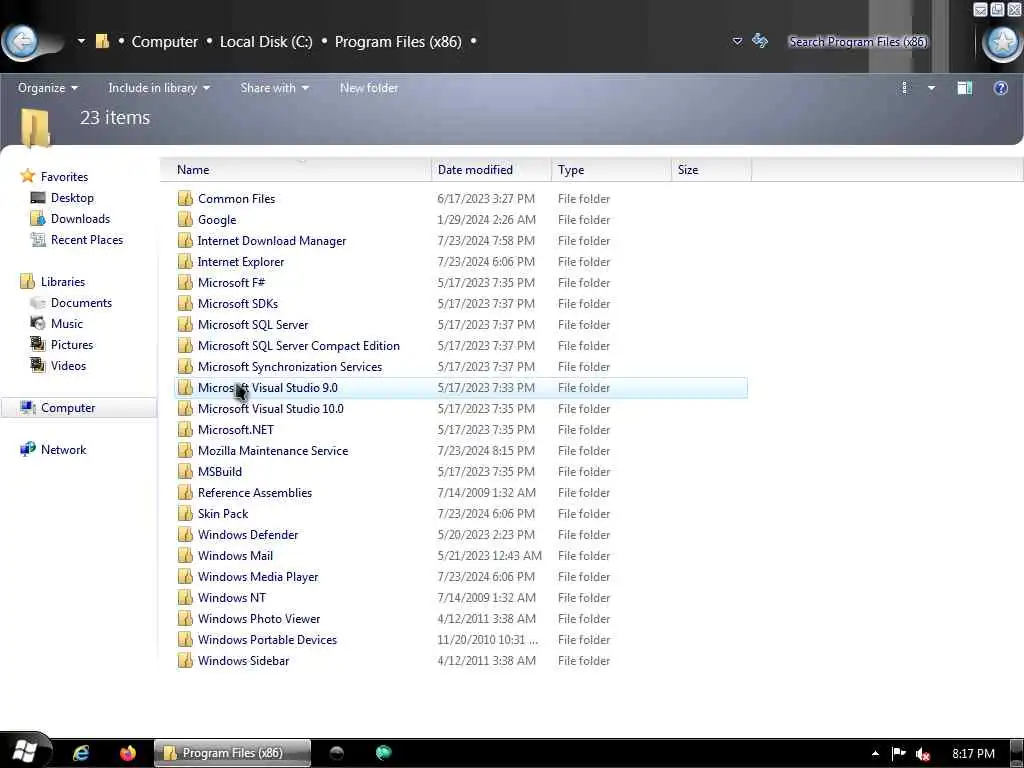
Task: Click the Microsoft SDKs folder icon
Action: pos(185,304)
